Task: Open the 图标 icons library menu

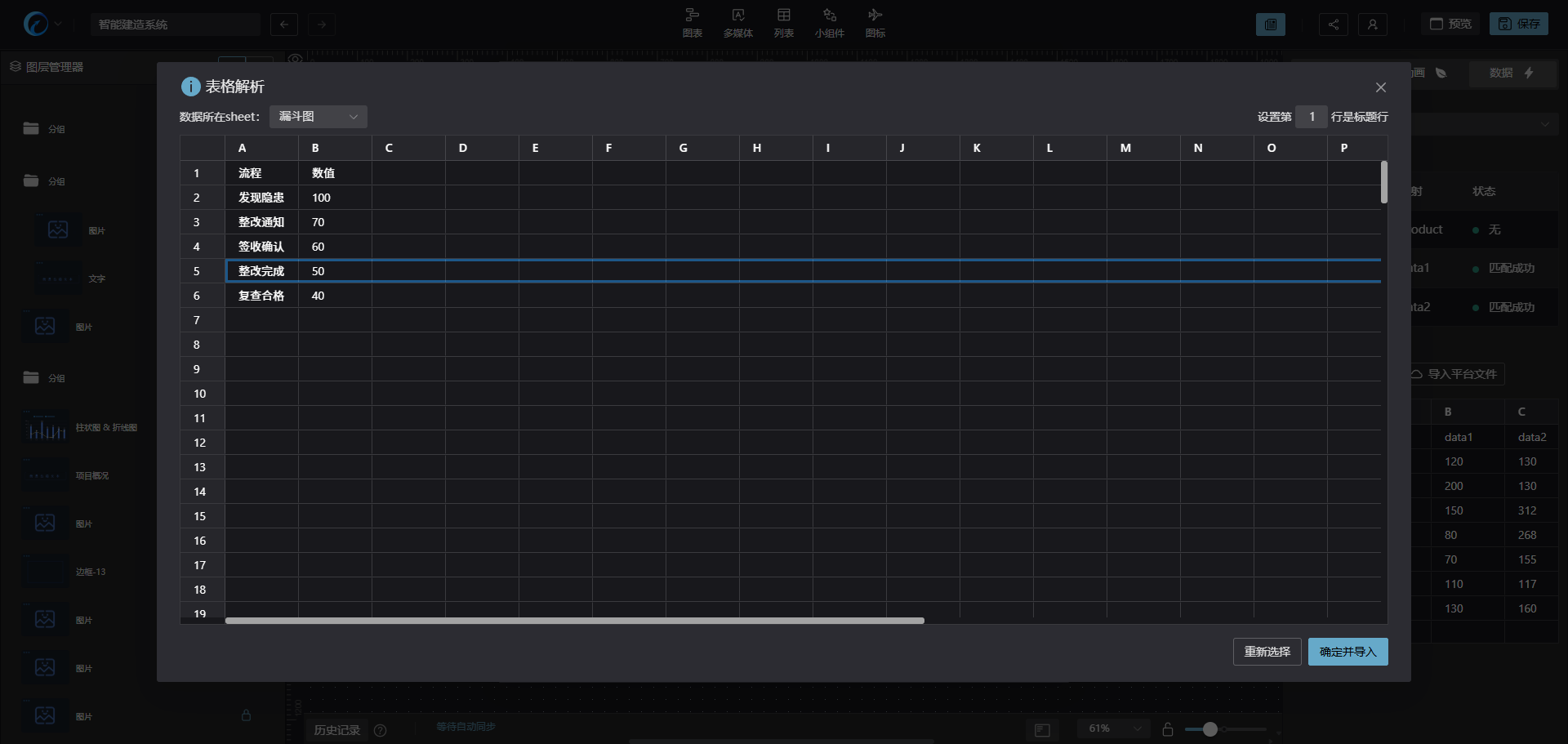Action: pyautogui.click(x=875, y=22)
